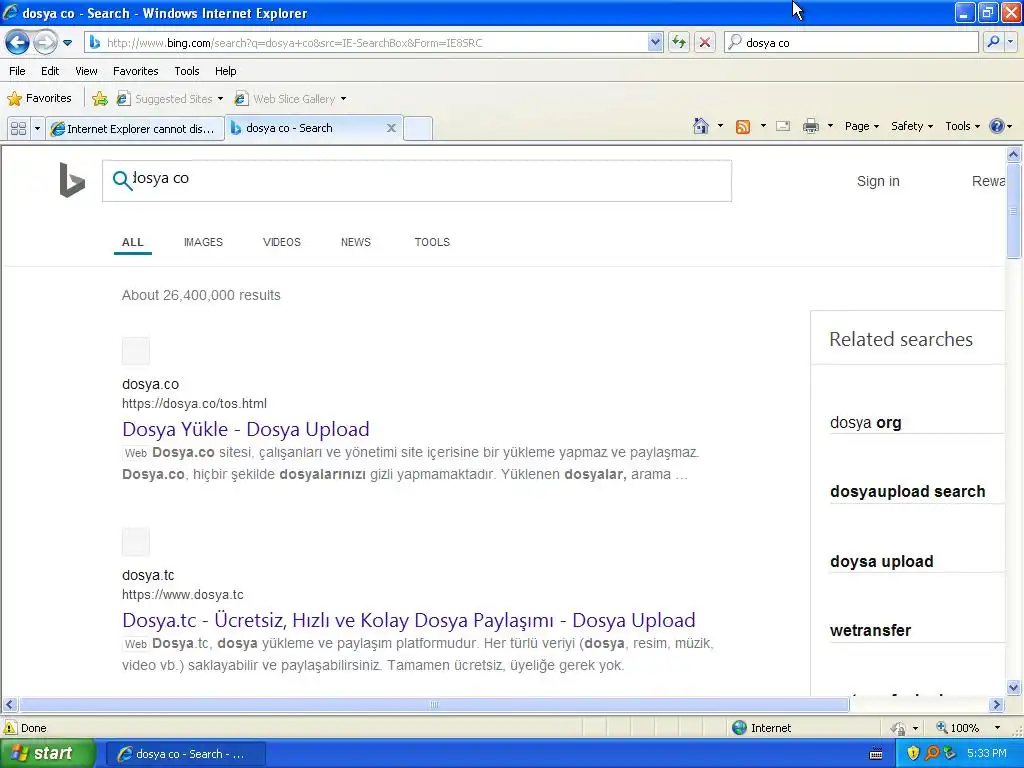Click related search dosyaupload search
The width and height of the screenshot is (1024, 768).
[x=907, y=492]
